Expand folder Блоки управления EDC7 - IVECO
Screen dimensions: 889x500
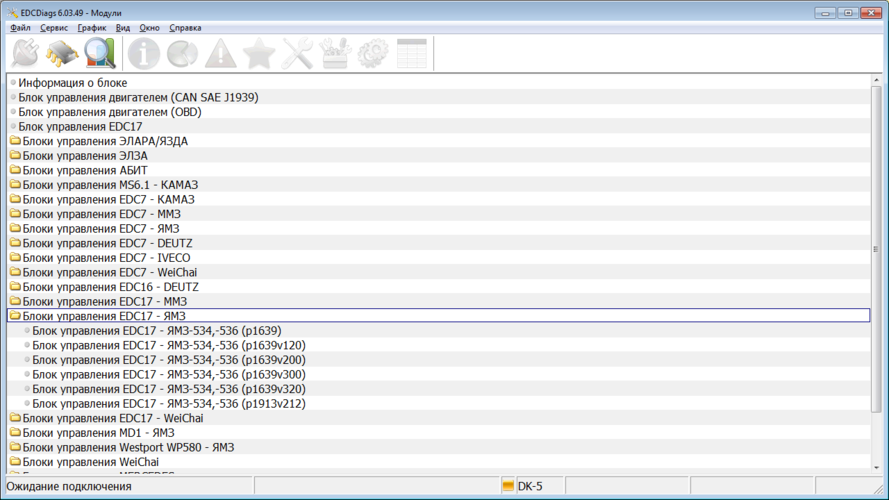point(438,258)
